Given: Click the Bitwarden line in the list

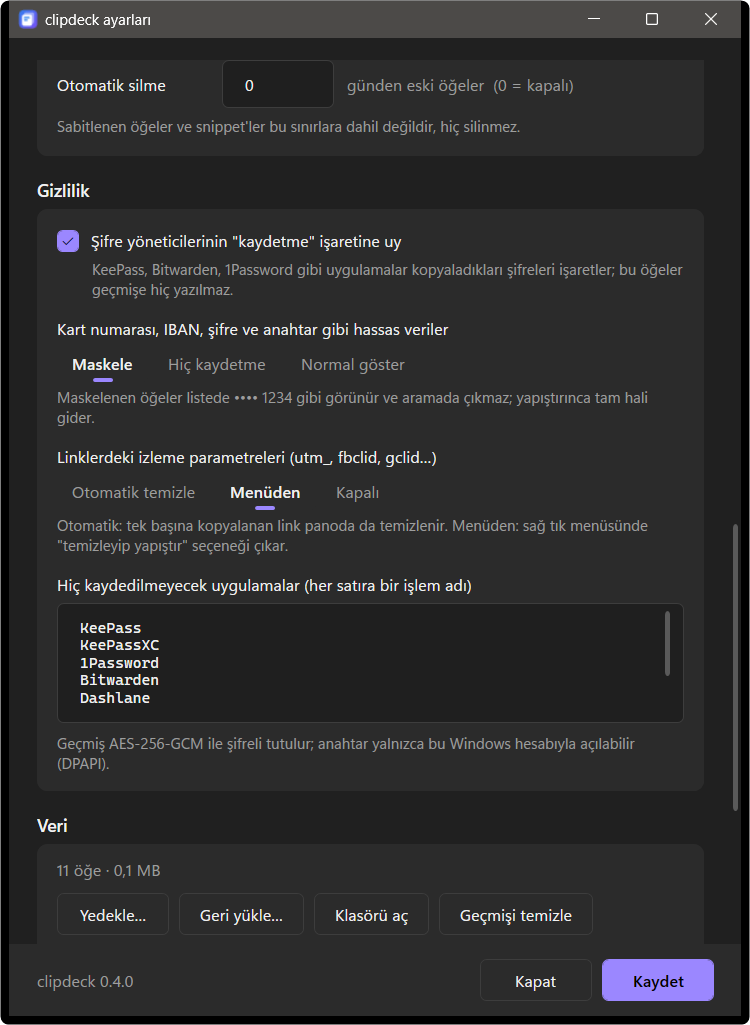Looking at the screenshot, I should tap(119, 681).
